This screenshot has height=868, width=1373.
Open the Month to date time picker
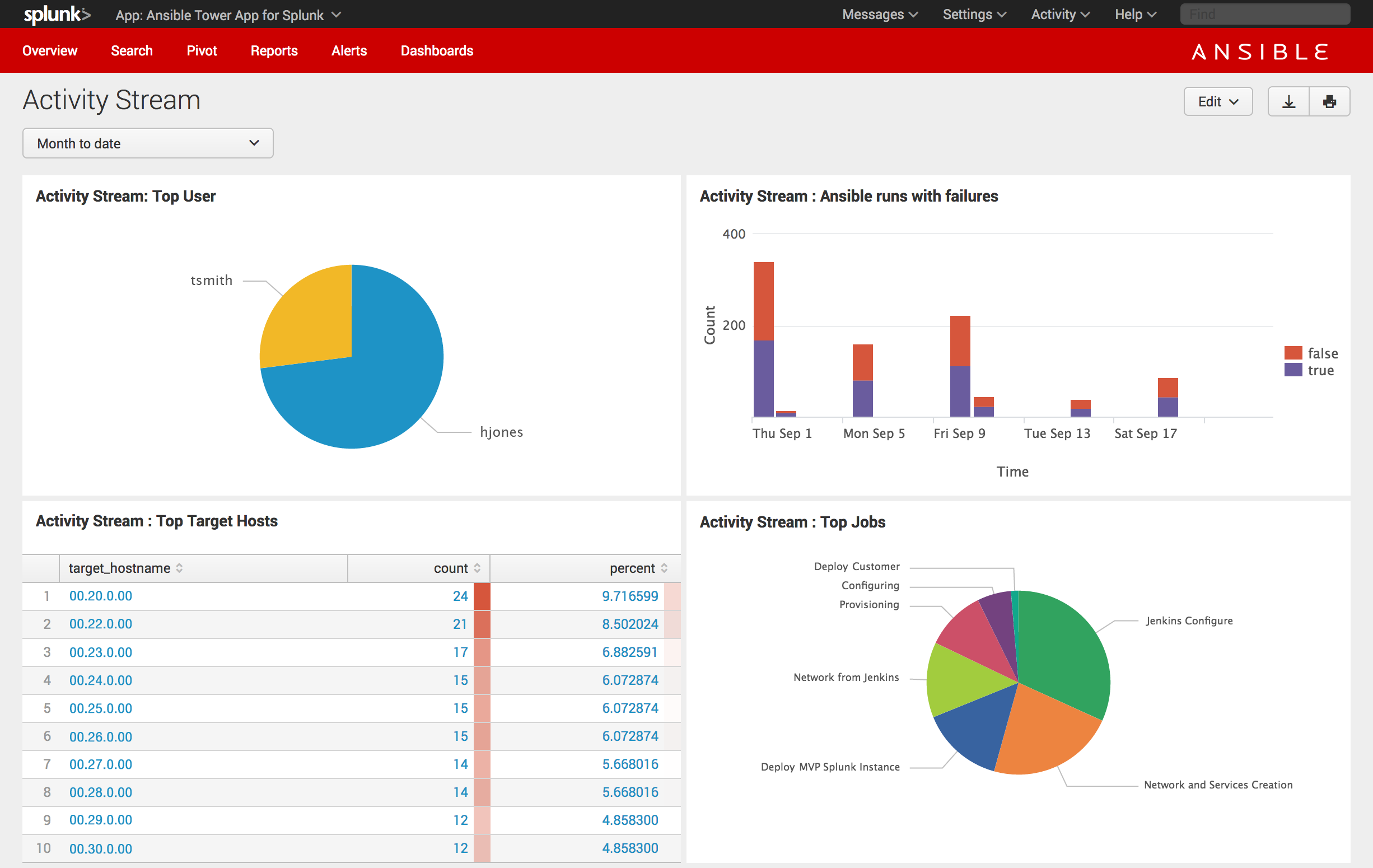point(148,143)
